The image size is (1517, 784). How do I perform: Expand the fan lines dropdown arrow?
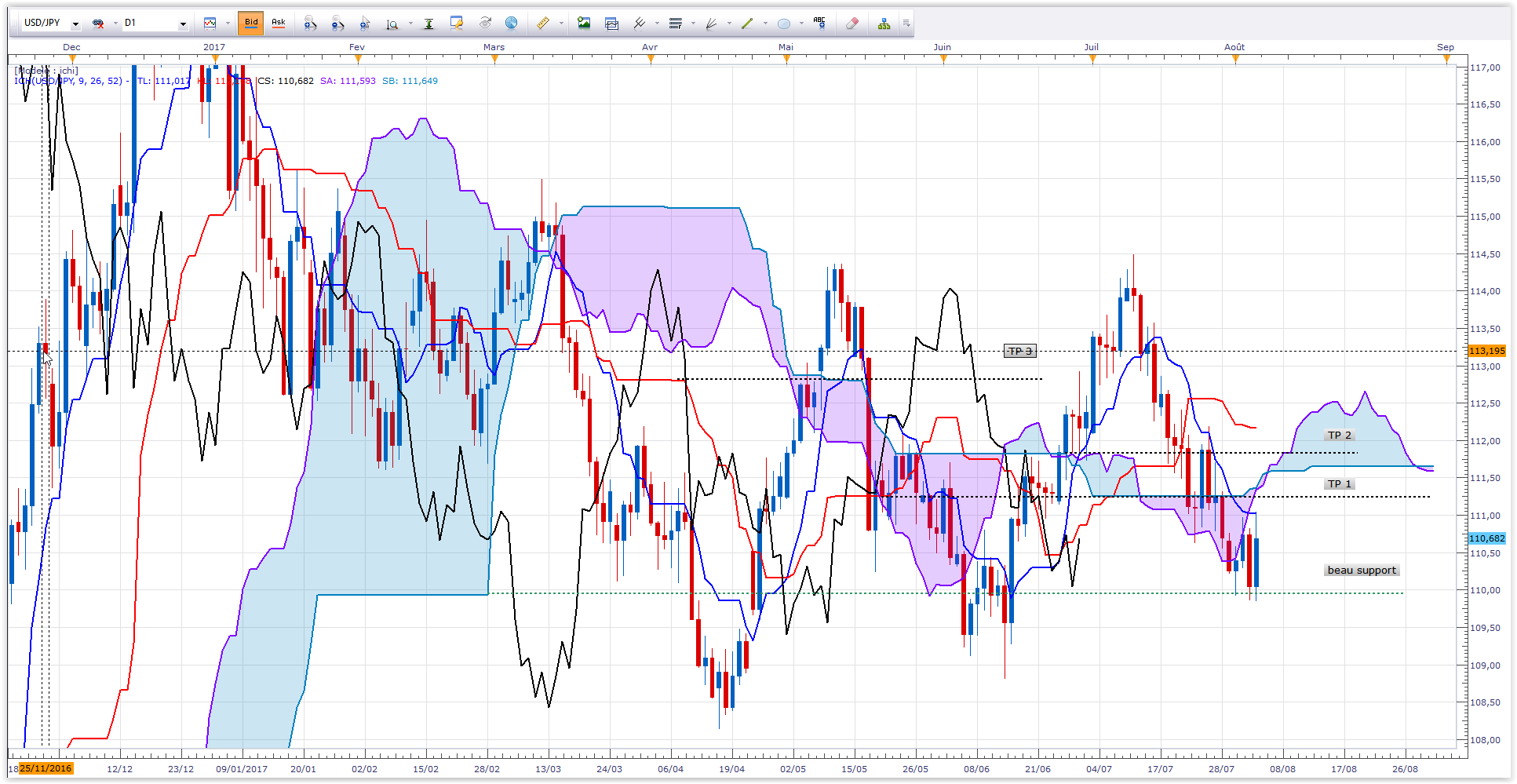point(730,24)
